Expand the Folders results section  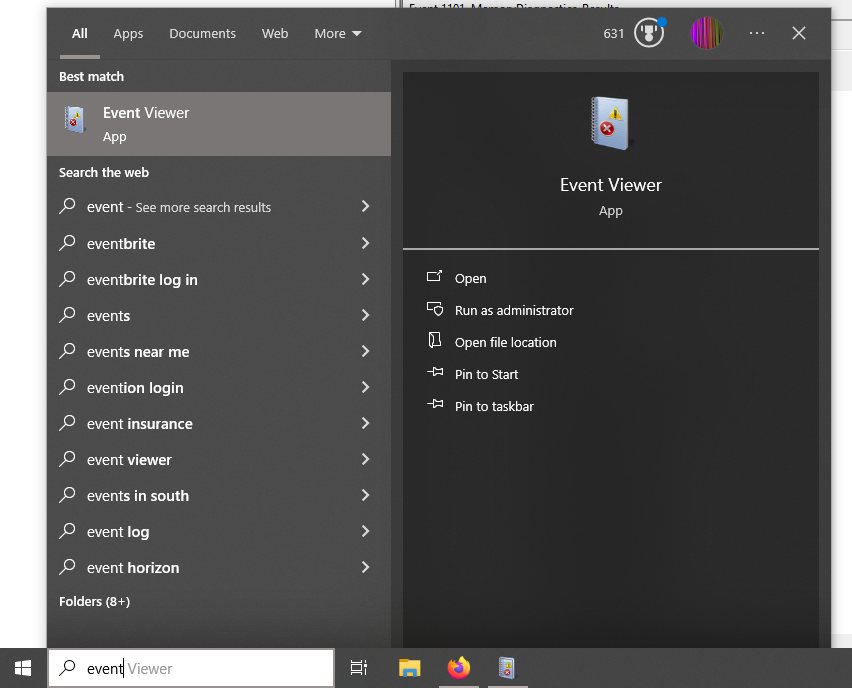(x=94, y=601)
